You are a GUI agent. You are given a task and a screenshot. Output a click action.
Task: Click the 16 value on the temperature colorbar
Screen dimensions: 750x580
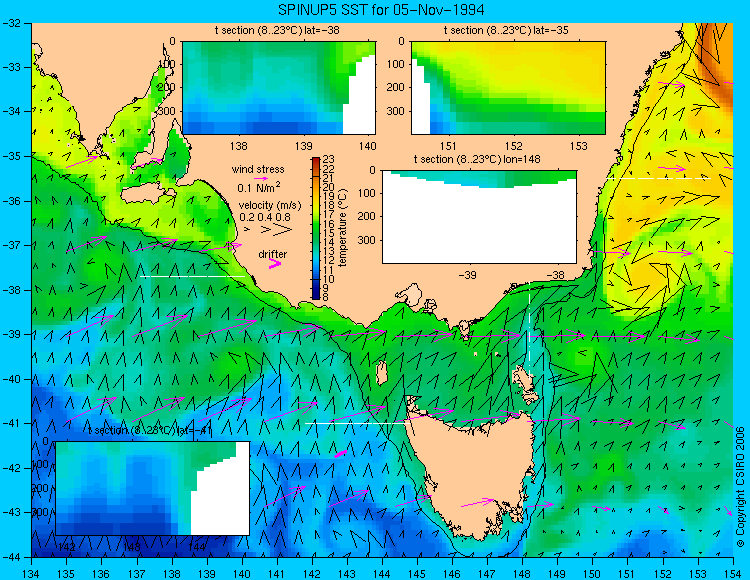click(329, 223)
